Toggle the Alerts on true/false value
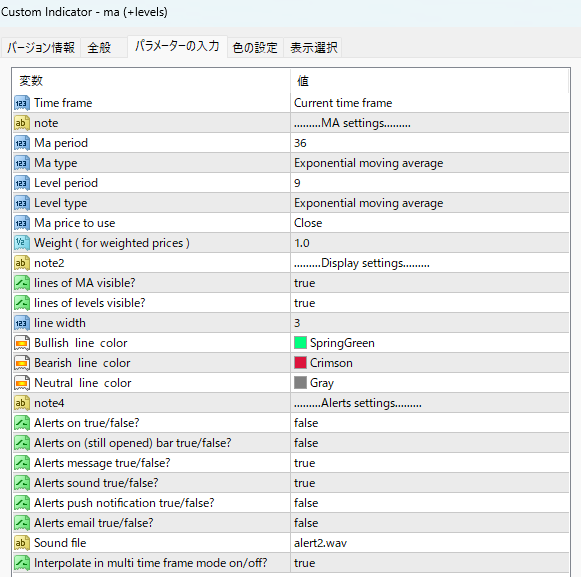 (430, 423)
